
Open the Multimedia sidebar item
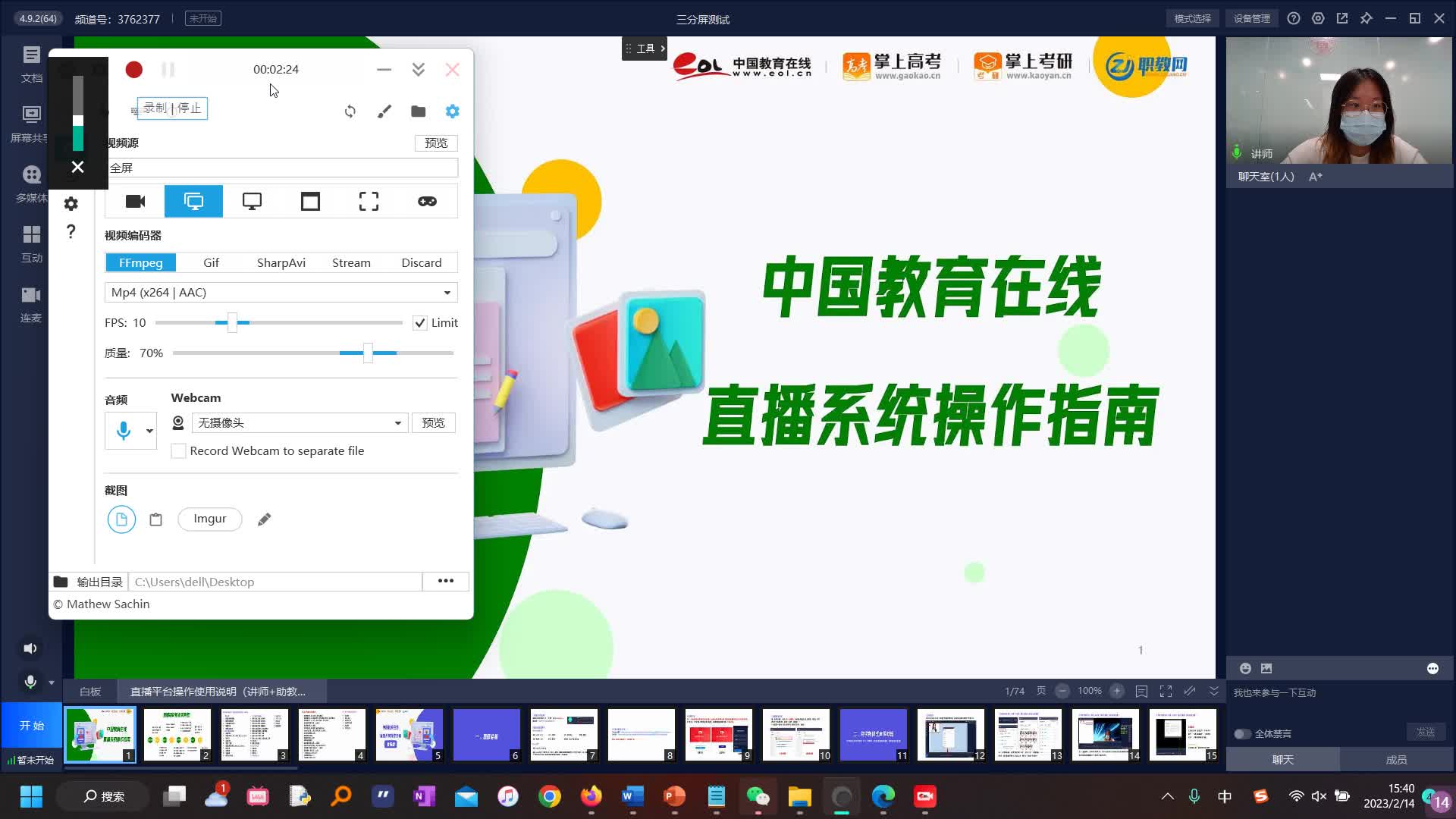point(31,184)
